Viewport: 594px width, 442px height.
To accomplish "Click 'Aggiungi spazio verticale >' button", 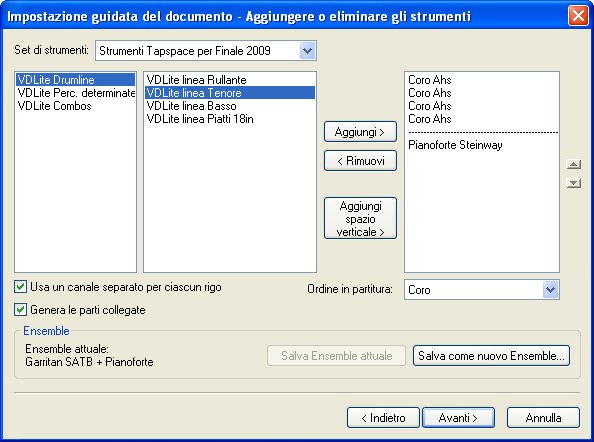I will pyautogui.click(x=360, y=219).
